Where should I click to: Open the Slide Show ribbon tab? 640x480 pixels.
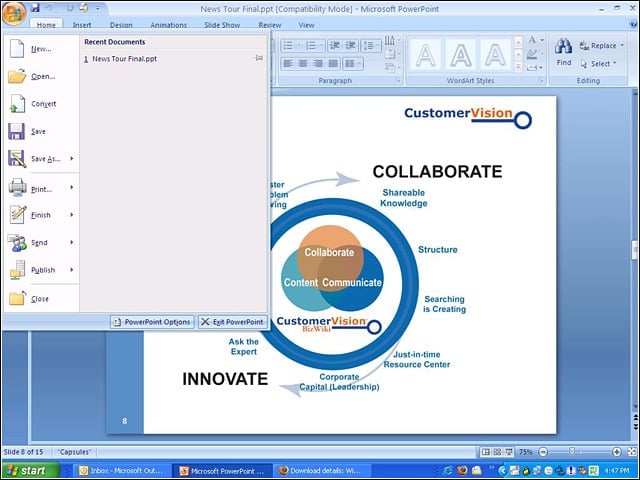tap(222, 25)
